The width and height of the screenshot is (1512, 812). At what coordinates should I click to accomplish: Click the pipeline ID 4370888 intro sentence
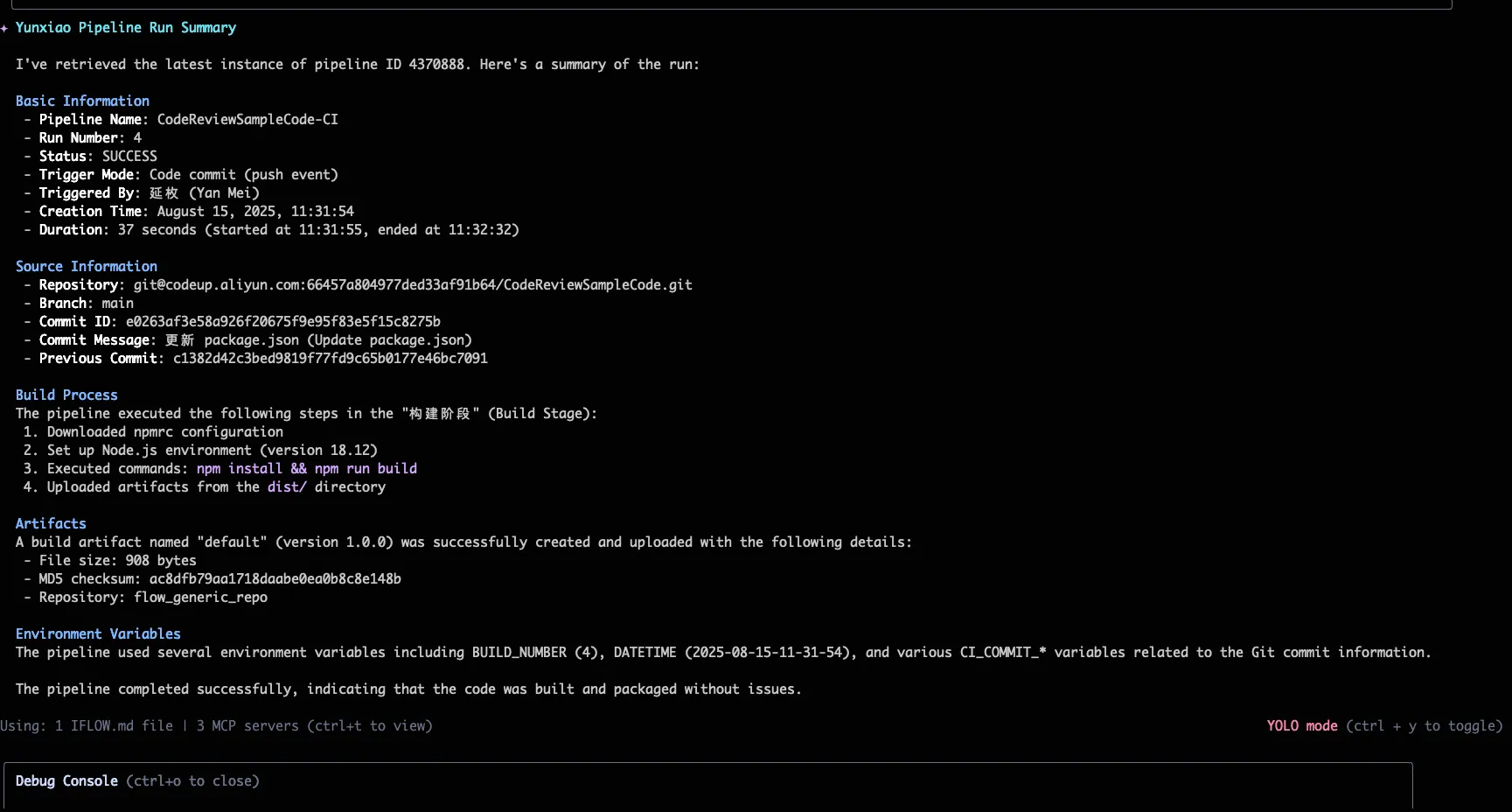(358, 64)
